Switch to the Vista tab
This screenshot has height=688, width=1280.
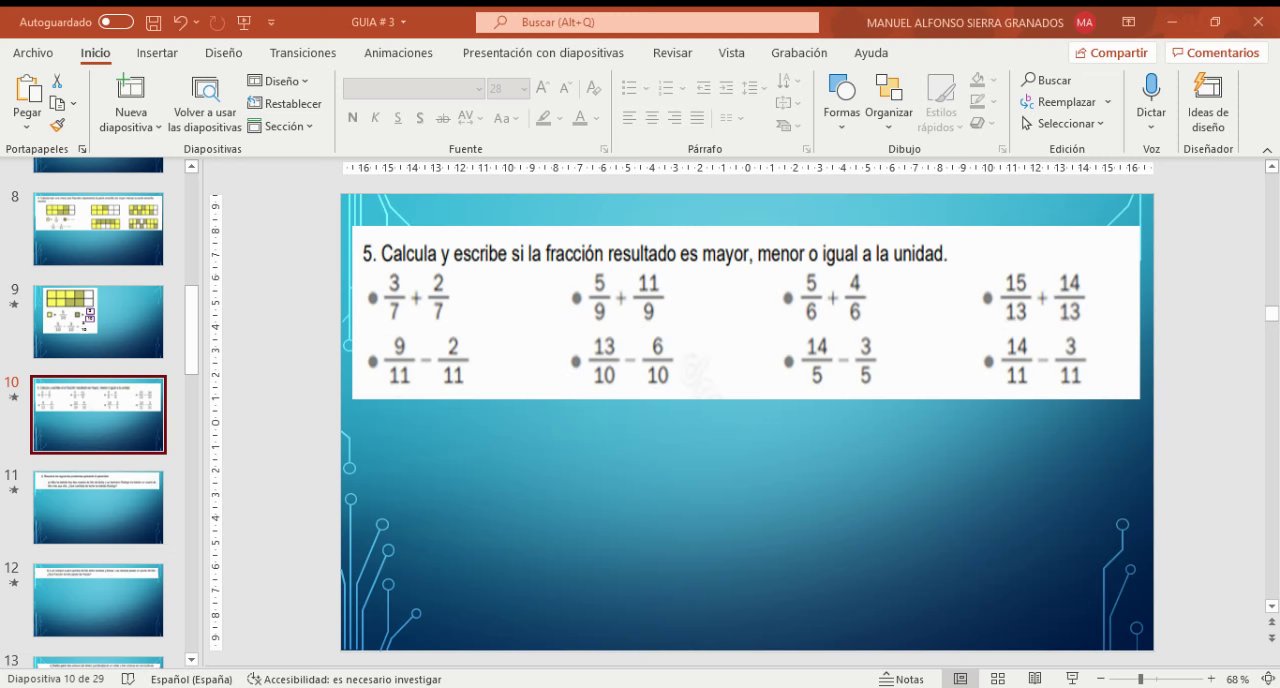coord(731,53)
